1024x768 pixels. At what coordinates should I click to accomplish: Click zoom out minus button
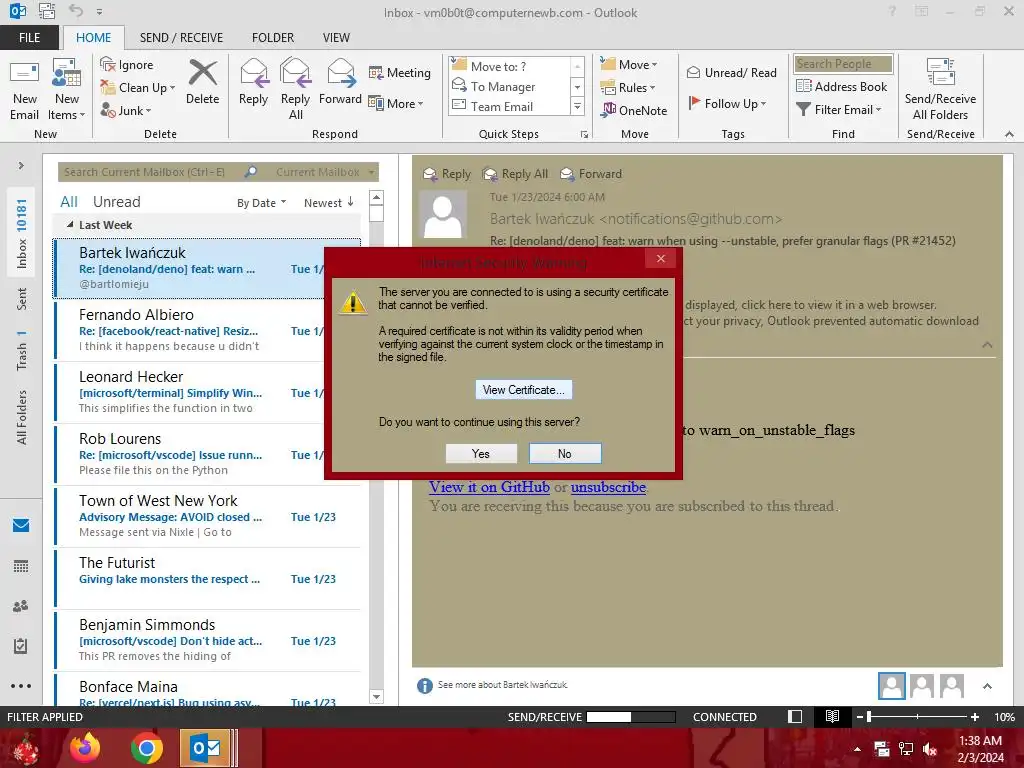point(860,716)
